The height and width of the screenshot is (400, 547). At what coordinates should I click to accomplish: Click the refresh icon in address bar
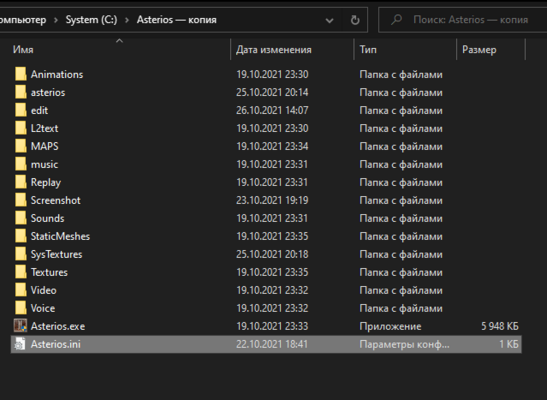coord(355,20)
